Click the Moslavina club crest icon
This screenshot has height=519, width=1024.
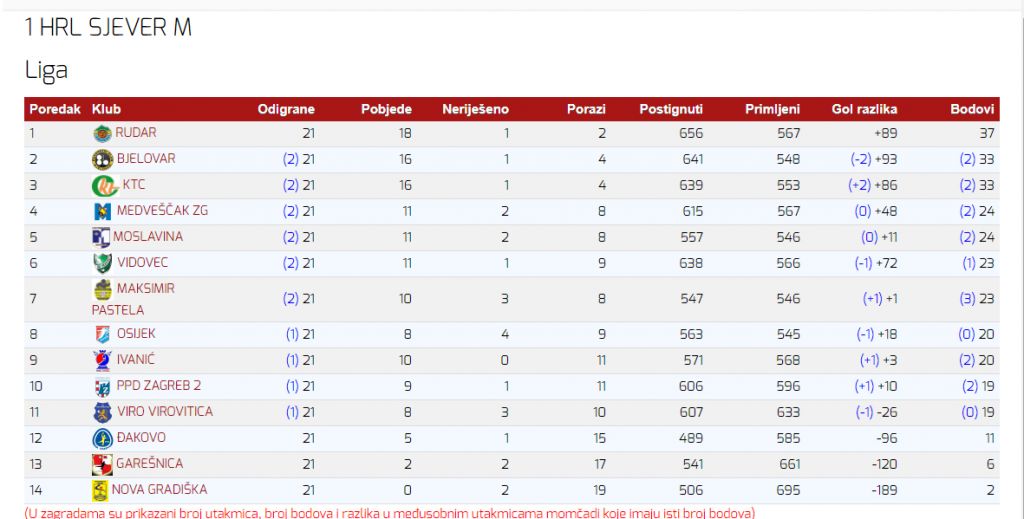click(x=101, y=237)
